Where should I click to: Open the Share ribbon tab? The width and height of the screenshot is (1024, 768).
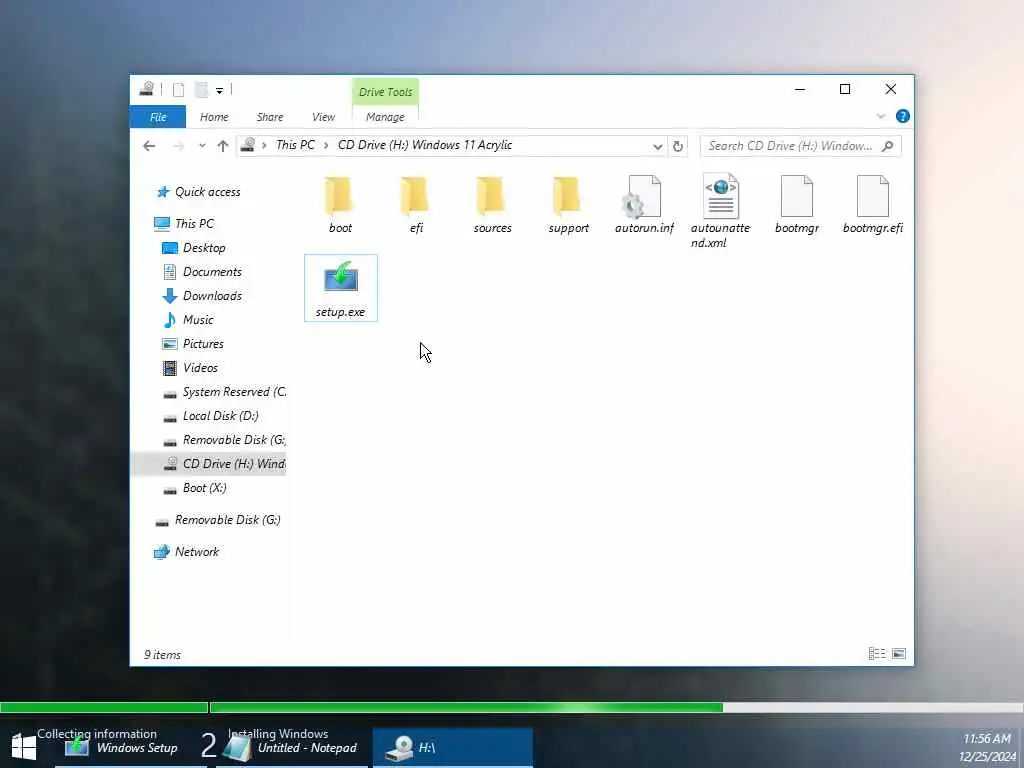(x=270, y=117)
